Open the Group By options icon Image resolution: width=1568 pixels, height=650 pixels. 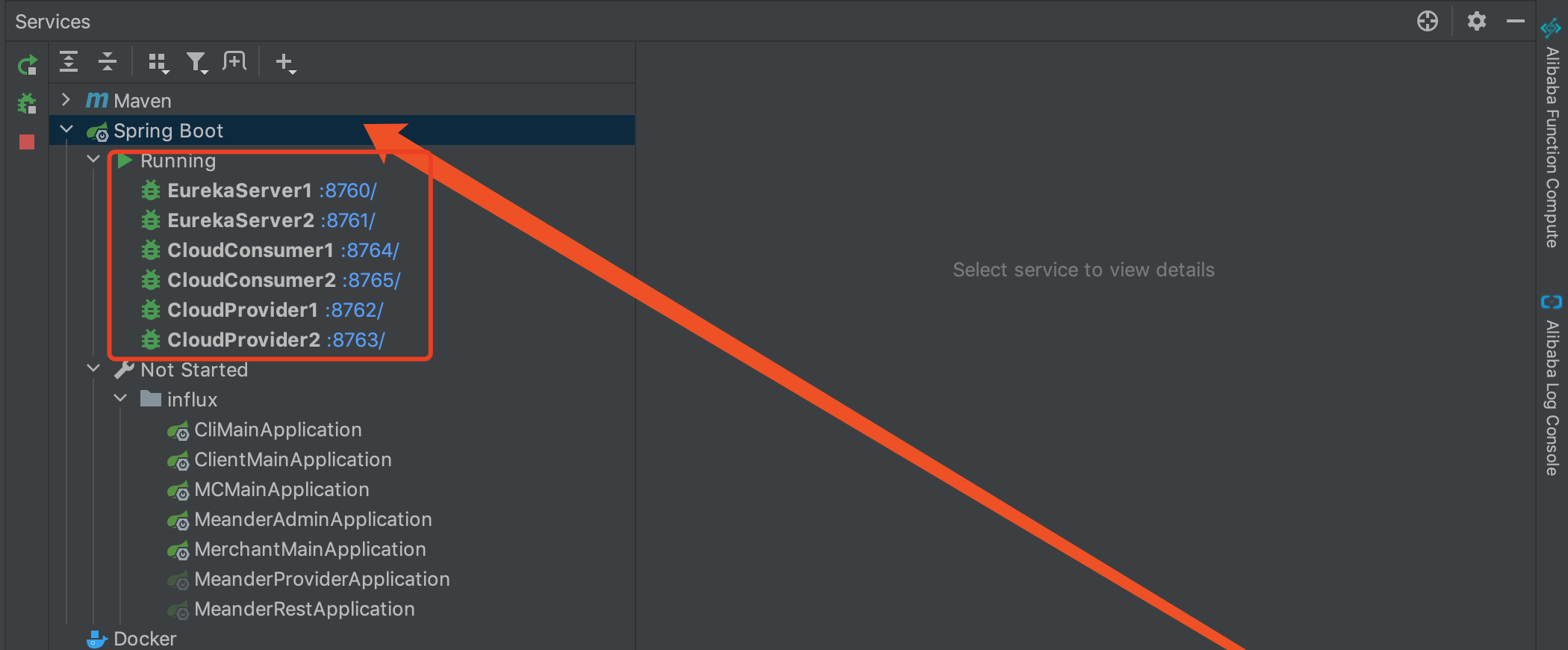(x=158, y=63)
